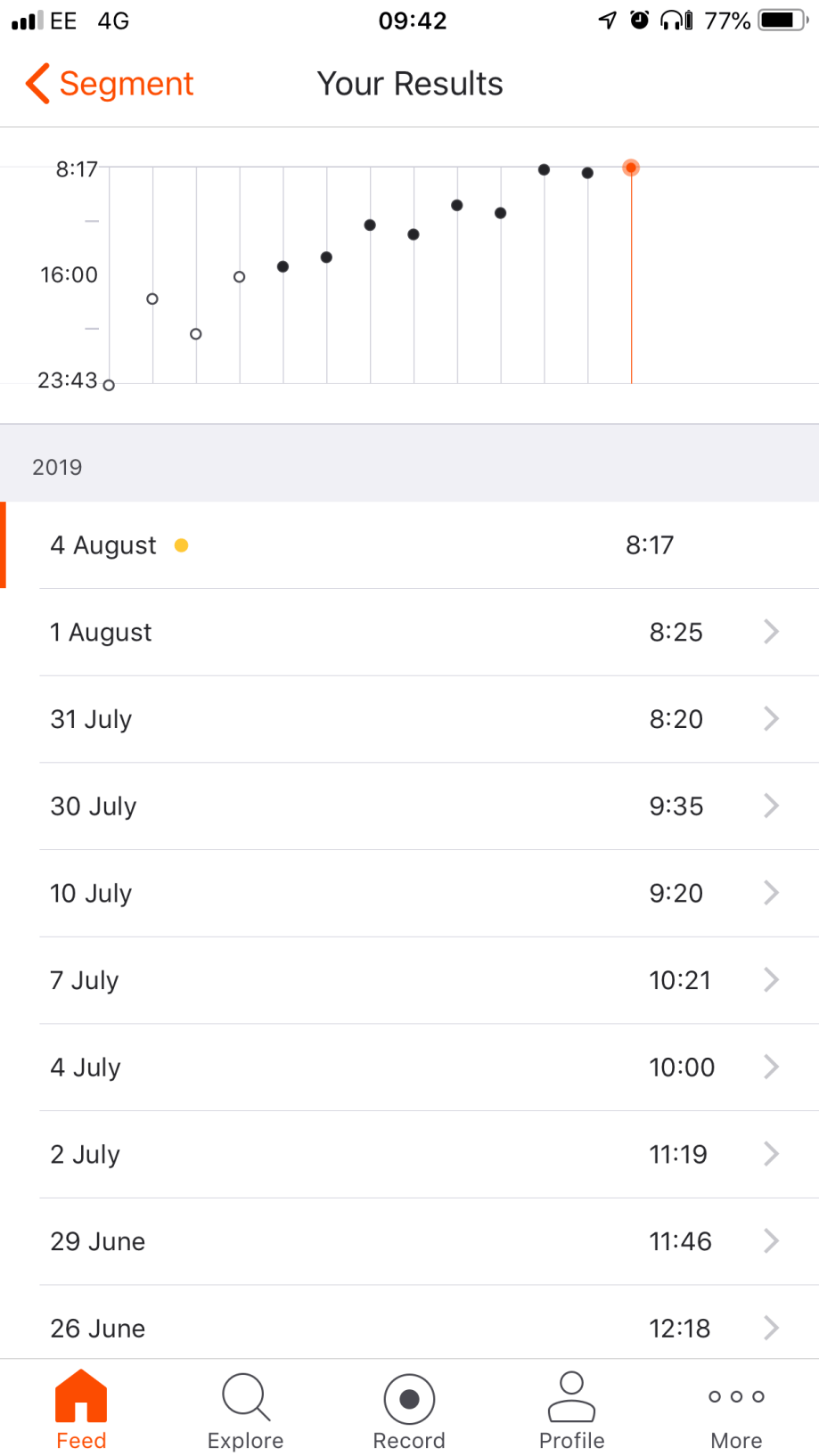Tap chevron on the 7 July row
819x1456 pixels.
click(x=771, y=980)
